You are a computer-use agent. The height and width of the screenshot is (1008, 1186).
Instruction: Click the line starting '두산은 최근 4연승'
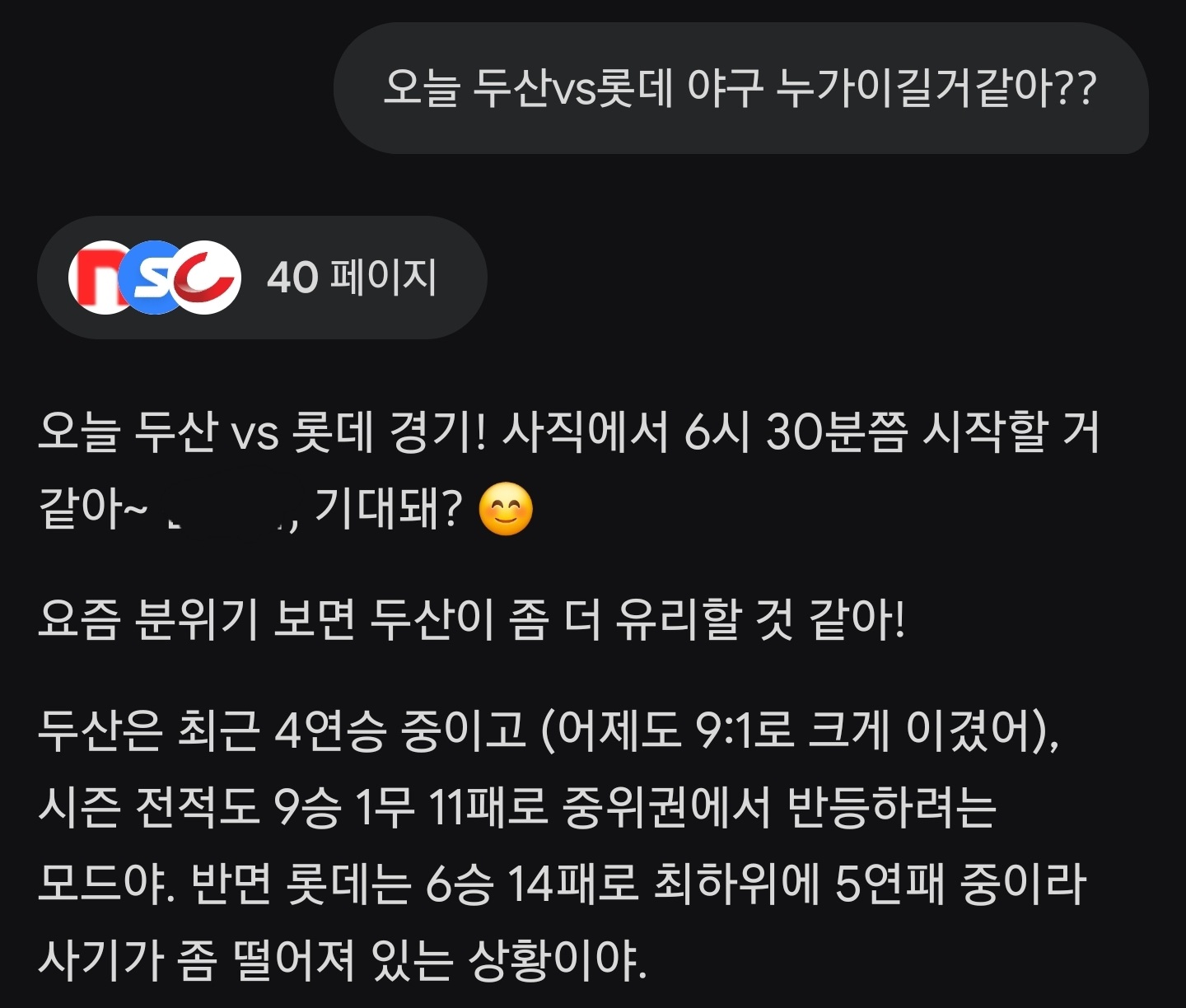(x=549, y=730)
